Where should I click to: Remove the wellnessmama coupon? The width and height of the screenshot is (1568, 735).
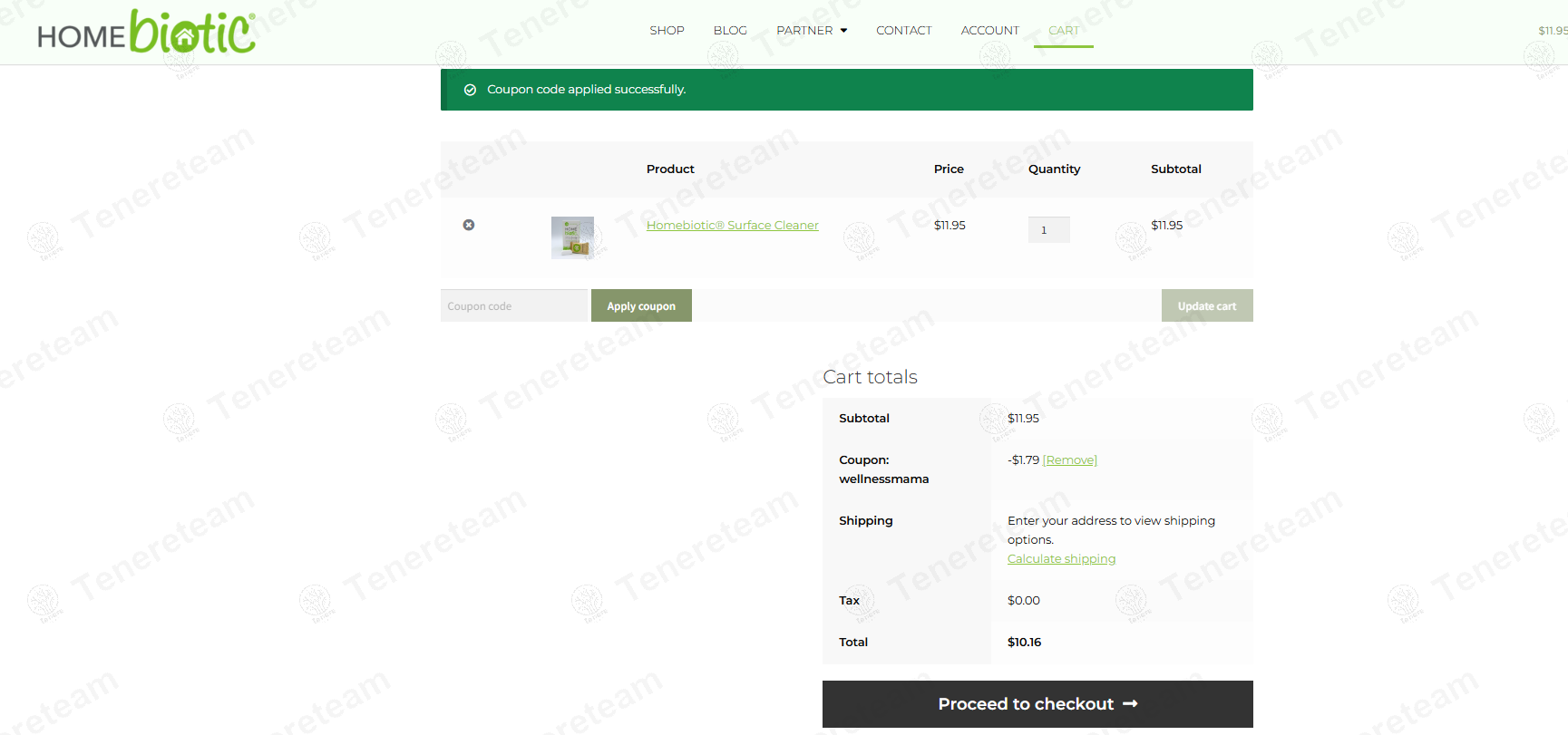[x=1070, y=459]
